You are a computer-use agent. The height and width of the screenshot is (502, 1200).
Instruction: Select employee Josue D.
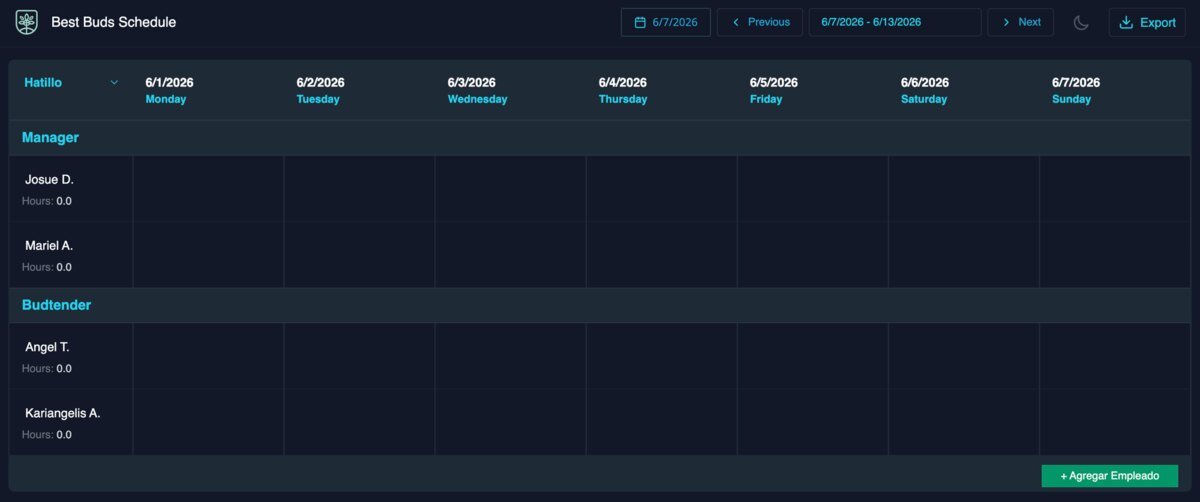click(x=49, y=180)
